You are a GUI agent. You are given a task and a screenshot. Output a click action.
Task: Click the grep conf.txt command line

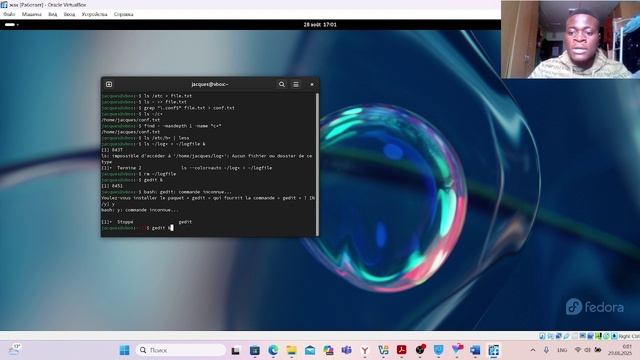click(x=168, y=108)
